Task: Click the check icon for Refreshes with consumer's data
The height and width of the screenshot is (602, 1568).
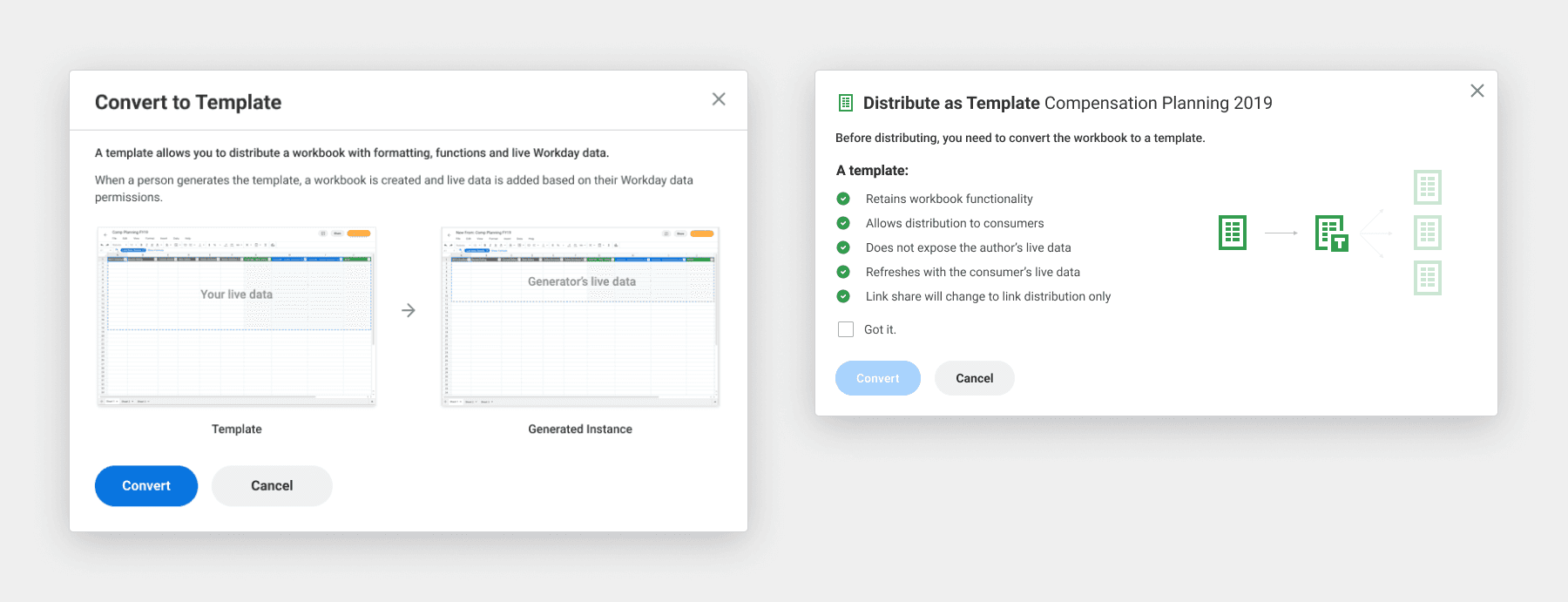Action: pyautogui.click(x=843, y=272)
